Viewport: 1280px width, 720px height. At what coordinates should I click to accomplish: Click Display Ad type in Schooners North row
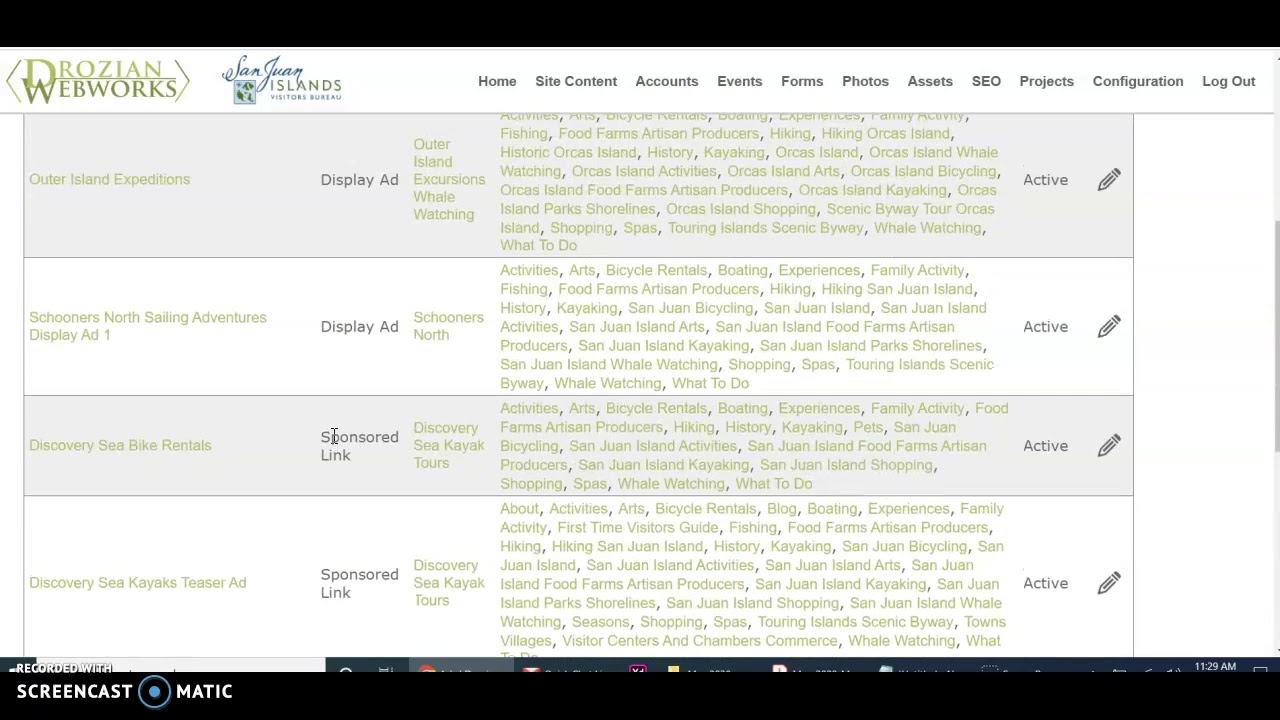[359, 327]
